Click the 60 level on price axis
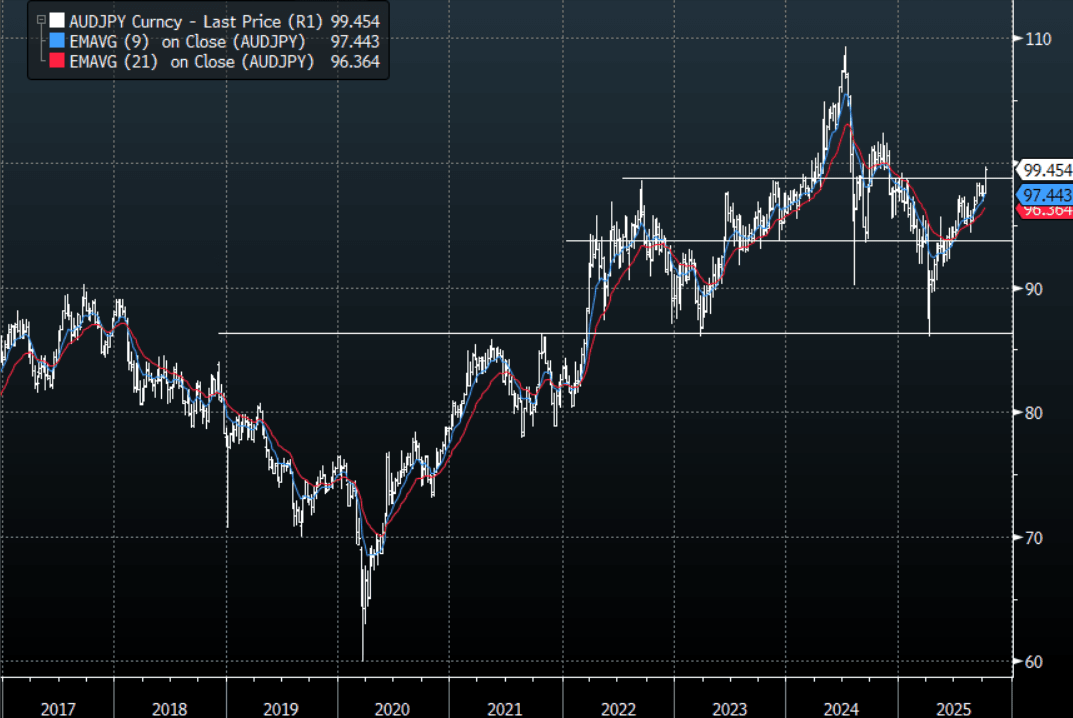This screenshot has height=718, width=1073. 1035,662
